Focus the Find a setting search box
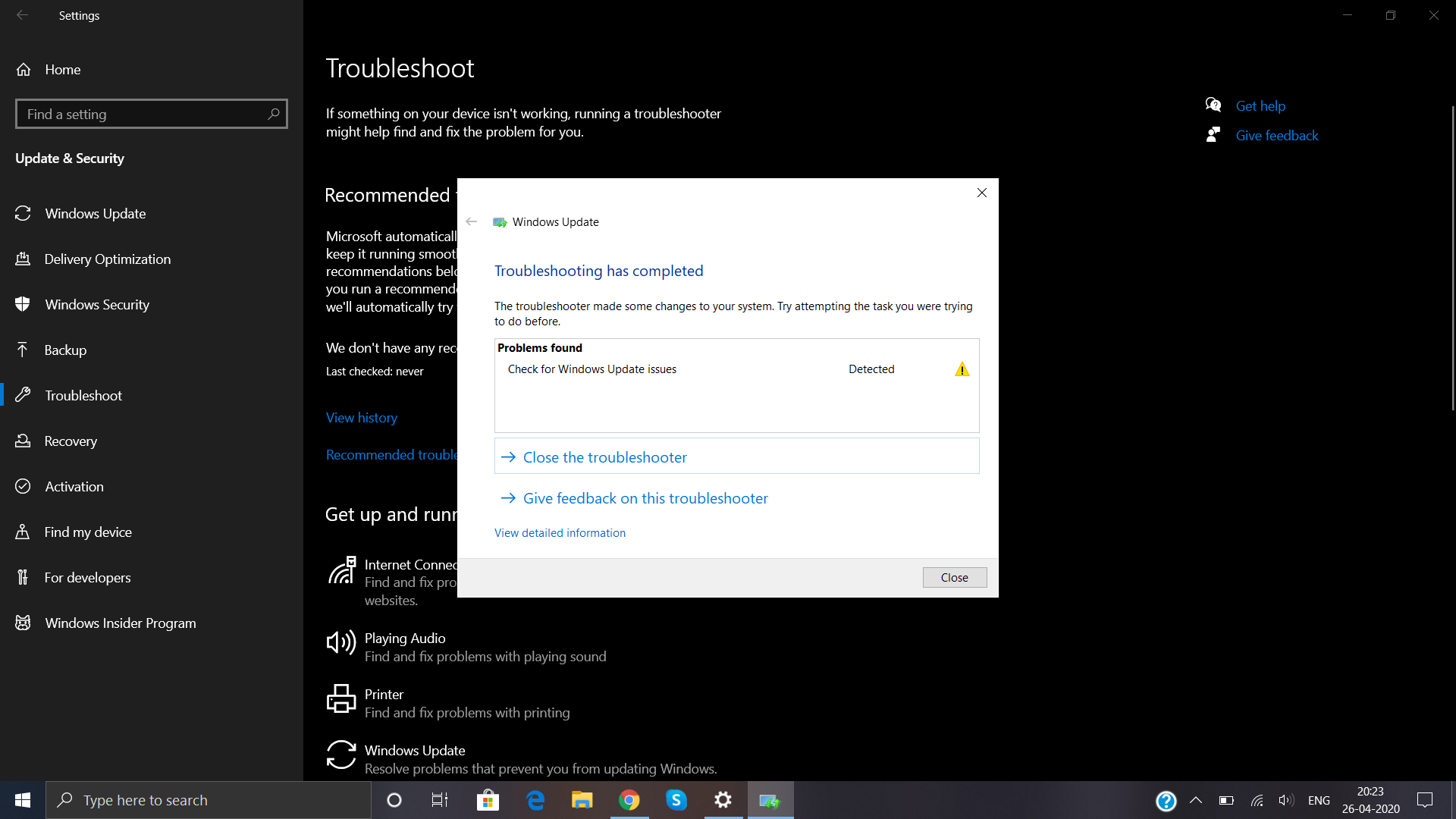Screen dimensions: 1456x819 (x=152, y=114)
